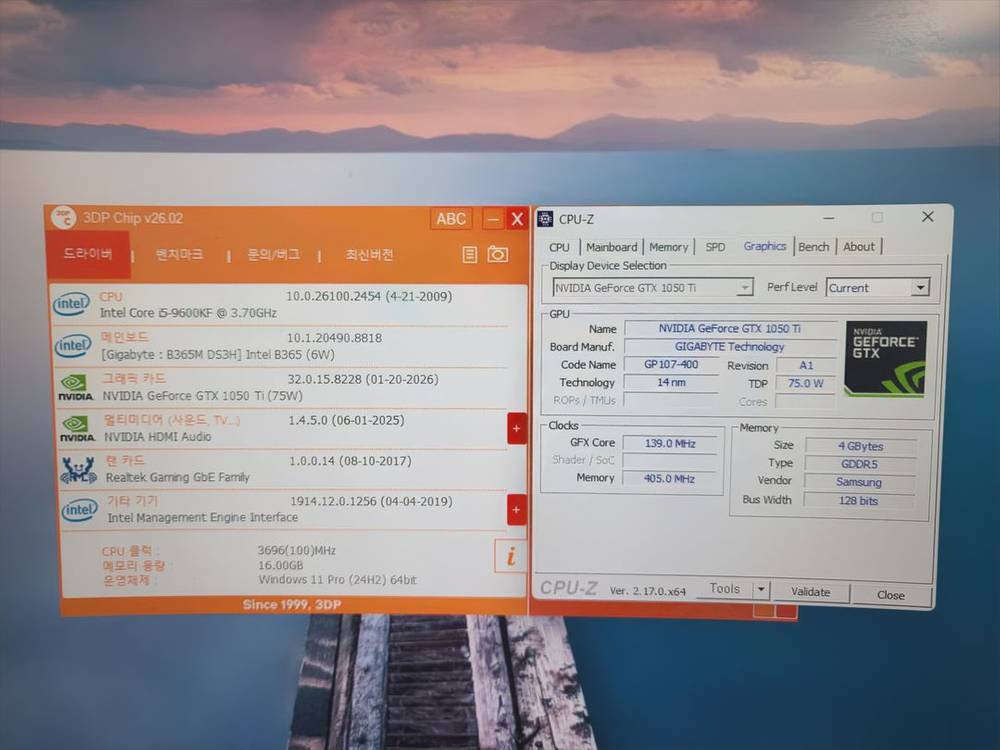
Task: Click the GeForce GTX logo image
Action: click(885, 359)
